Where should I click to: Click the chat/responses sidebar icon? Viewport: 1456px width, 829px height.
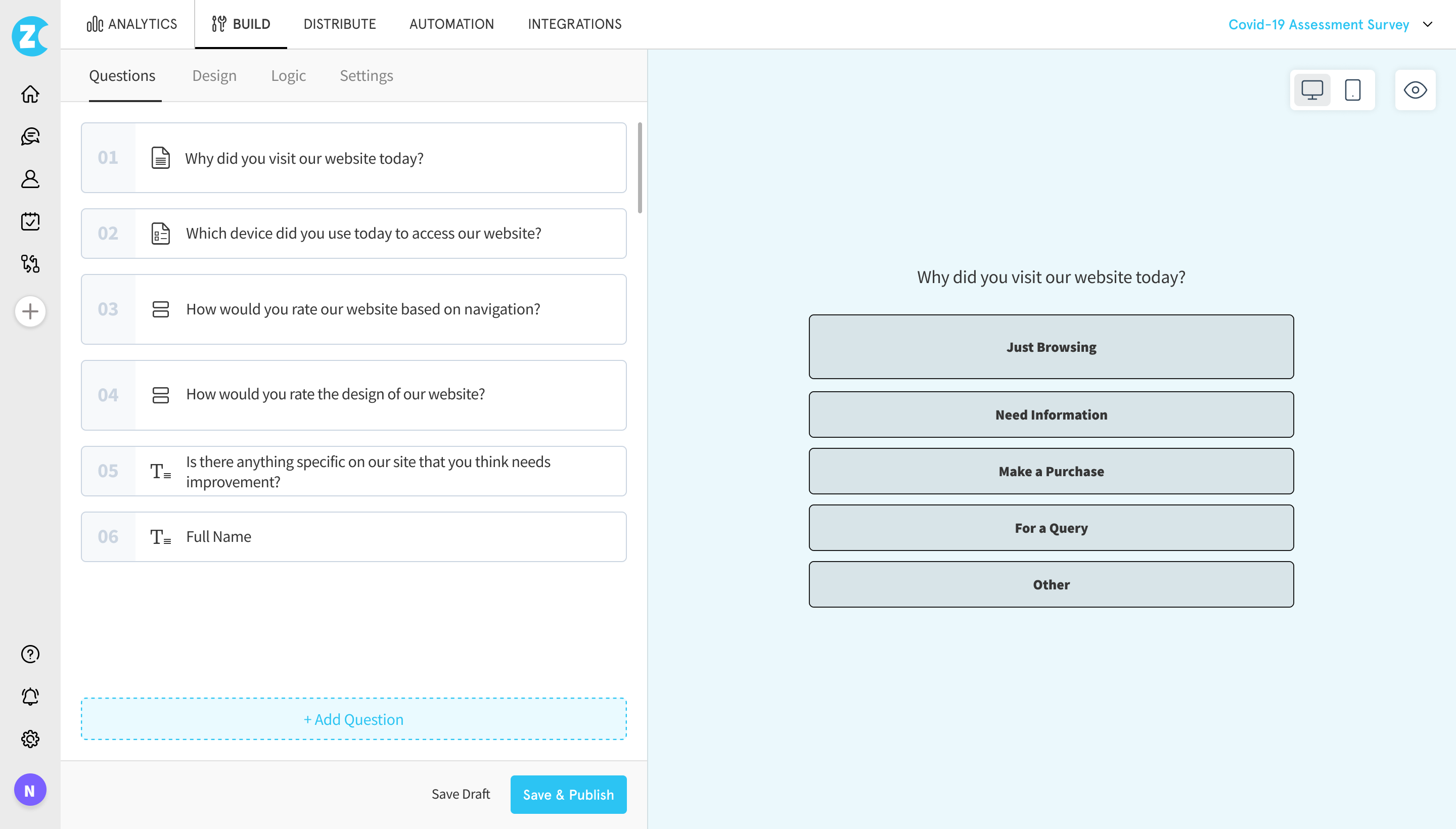click(x=30, y=136)
